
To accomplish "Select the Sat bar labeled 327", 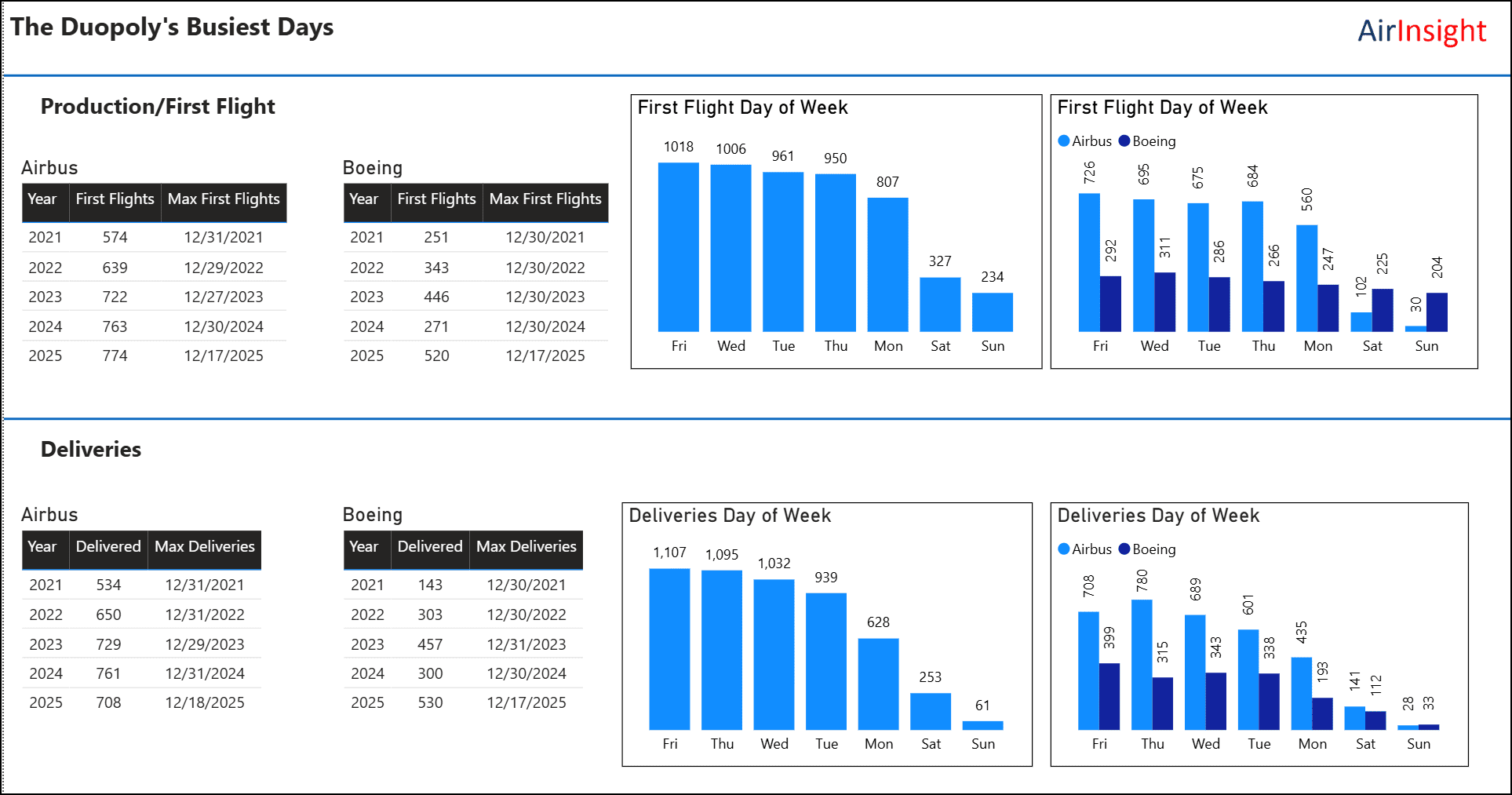I will 940,305.
